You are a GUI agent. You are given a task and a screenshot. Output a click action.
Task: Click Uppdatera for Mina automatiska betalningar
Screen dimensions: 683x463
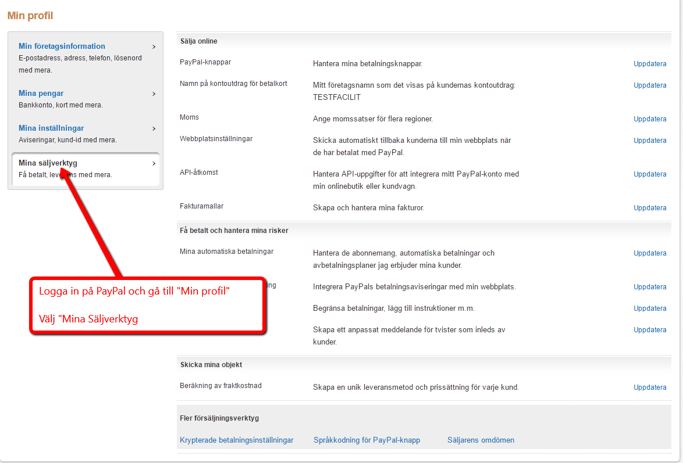(650, 253)
